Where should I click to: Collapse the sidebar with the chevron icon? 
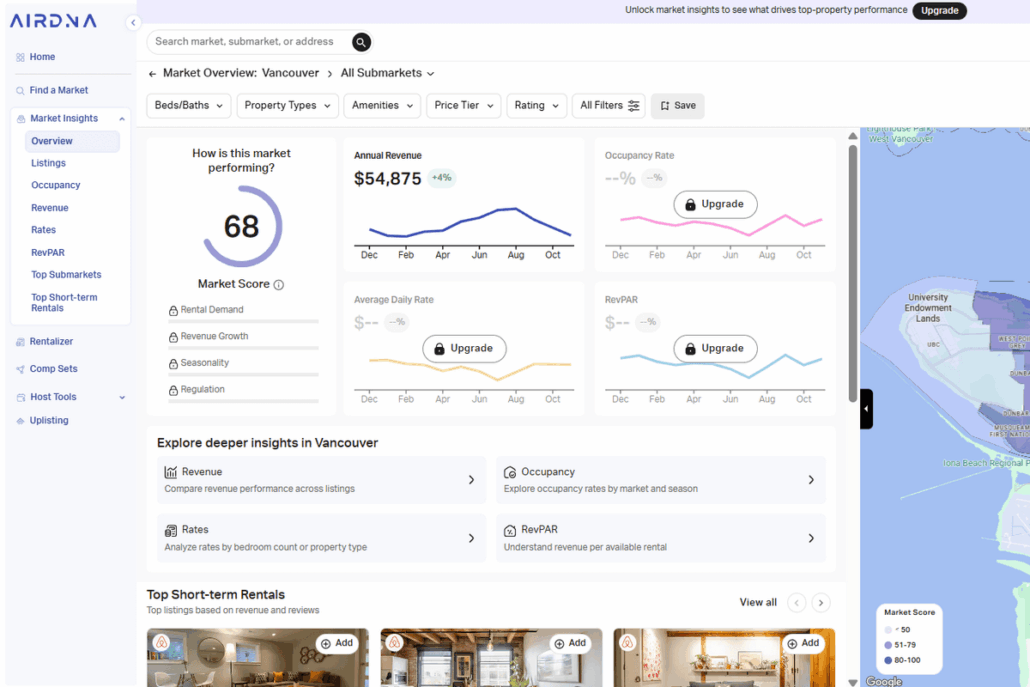(133, 23)
